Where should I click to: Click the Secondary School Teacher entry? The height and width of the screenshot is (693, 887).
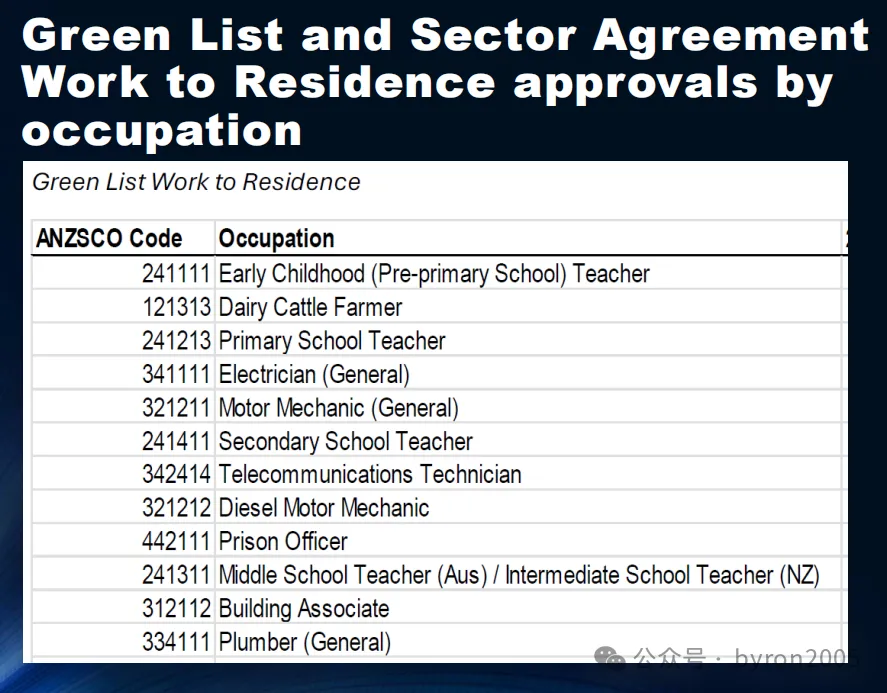coord(345,441)
